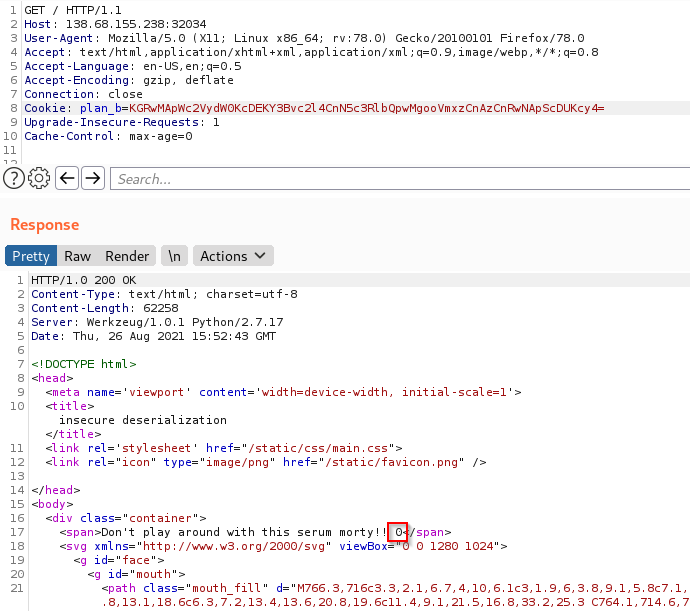Go to previous search match arrow
This screenshot has width=690, height=611.
[x=67, y=178]
